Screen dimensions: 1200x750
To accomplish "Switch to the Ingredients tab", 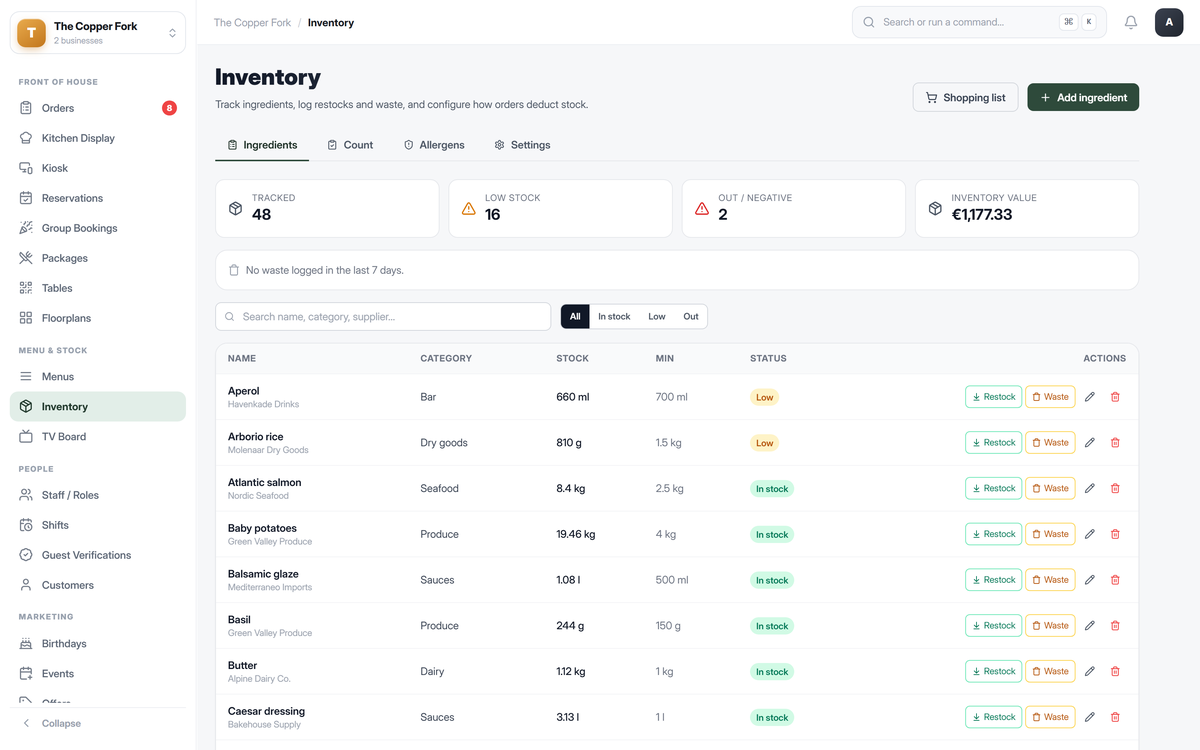I will coord(262,145).
